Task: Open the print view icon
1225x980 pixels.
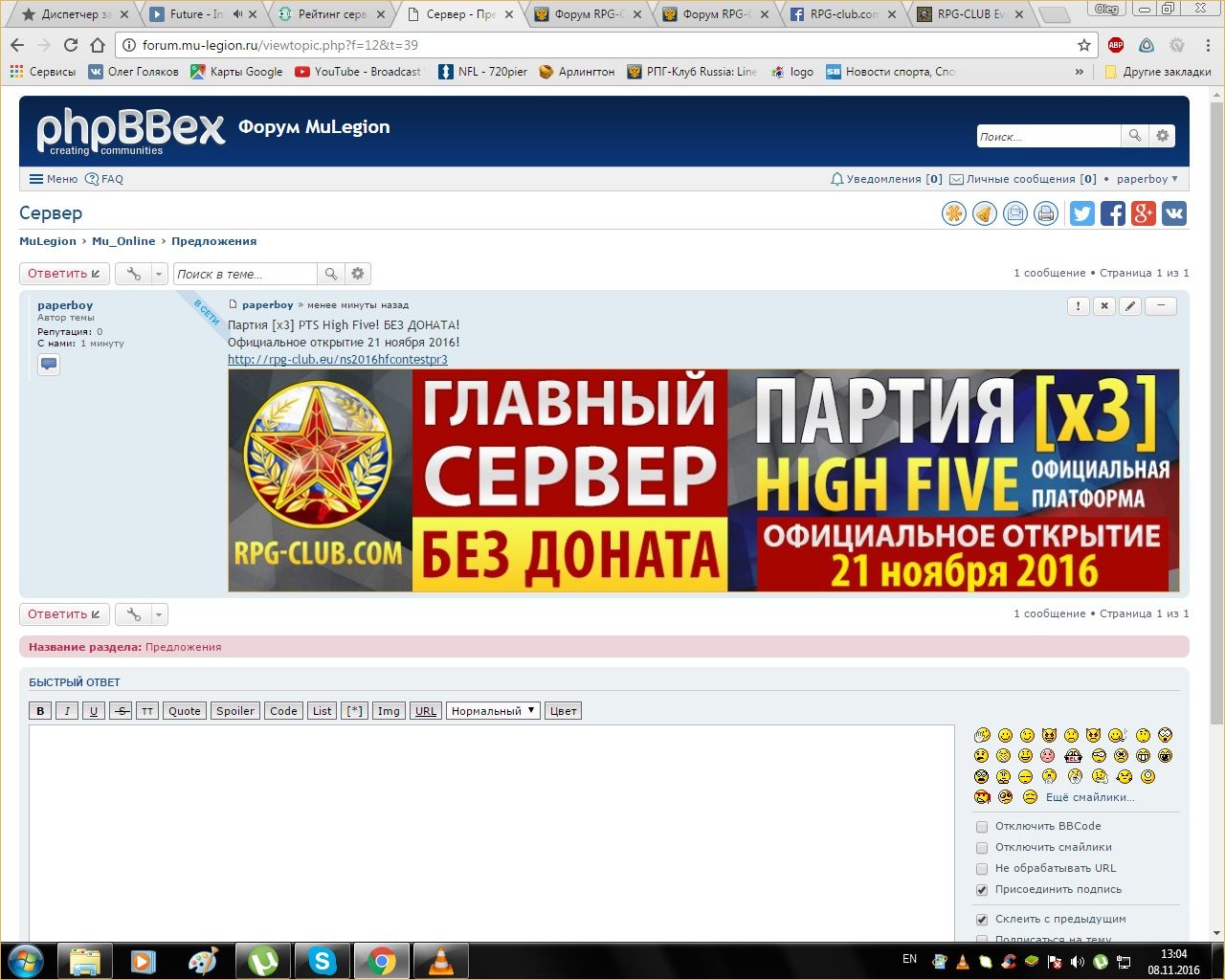Action: [1046, 213]
